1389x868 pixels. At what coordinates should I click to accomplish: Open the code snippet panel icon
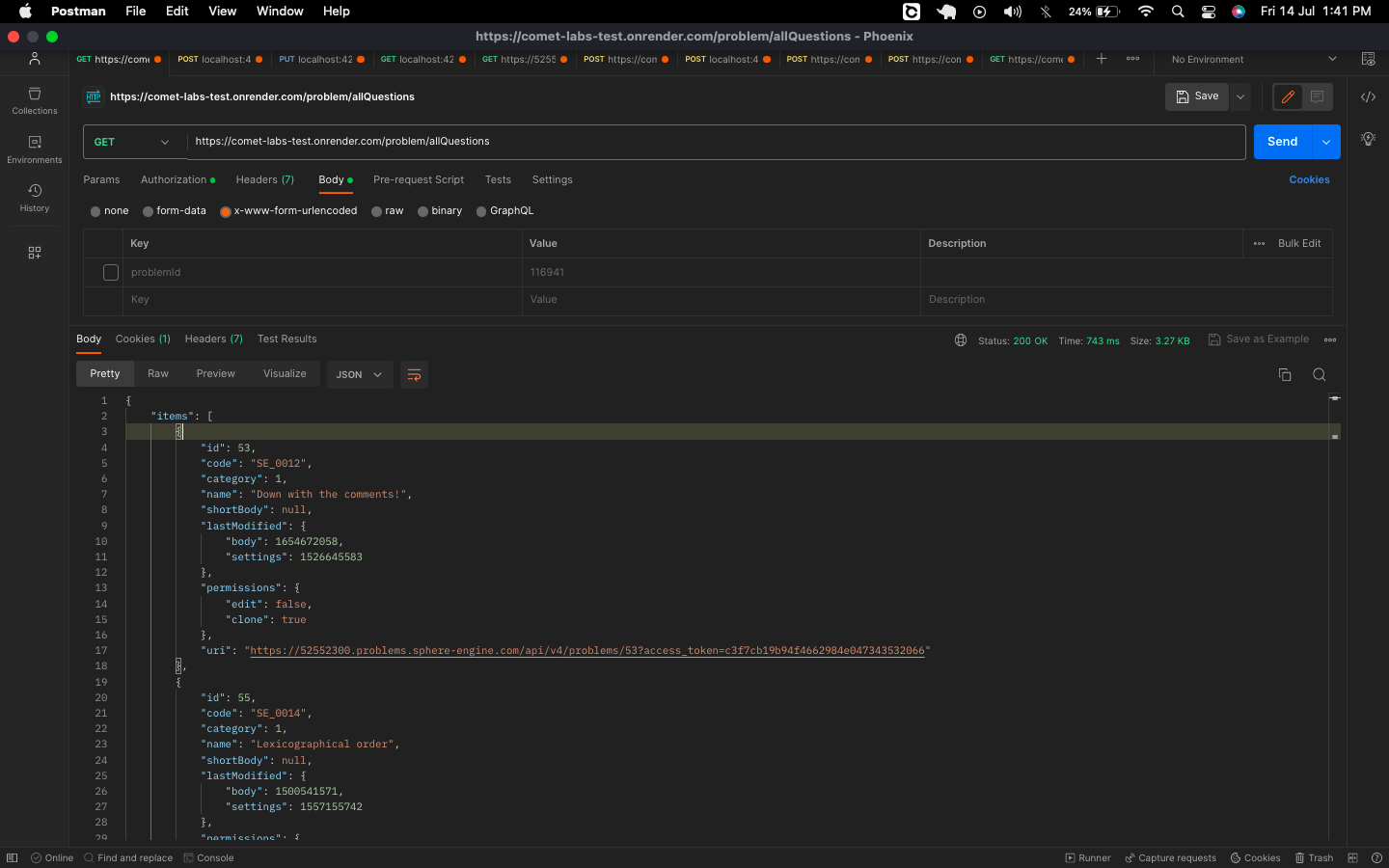tap(1368, 96)
